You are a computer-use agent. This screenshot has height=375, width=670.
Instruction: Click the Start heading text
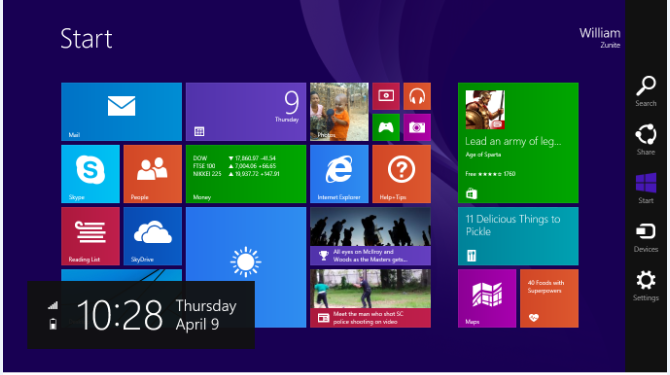point(86,39)
